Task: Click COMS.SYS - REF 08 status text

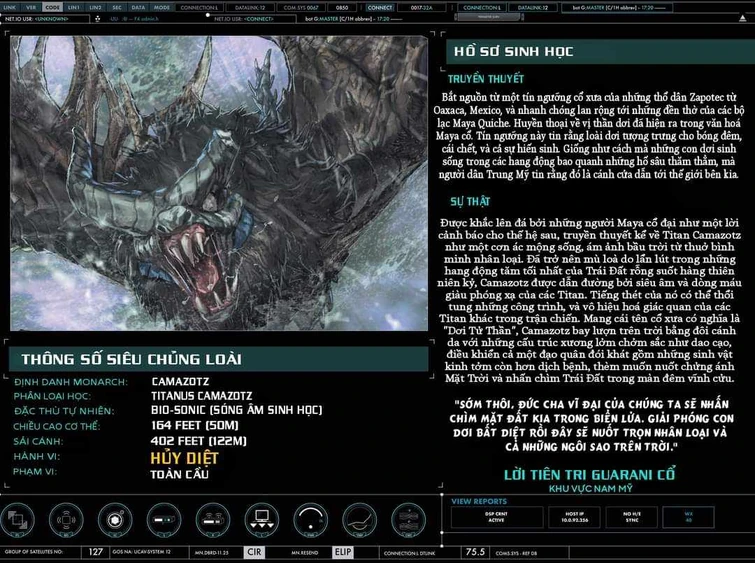Action: coord(516,553)
